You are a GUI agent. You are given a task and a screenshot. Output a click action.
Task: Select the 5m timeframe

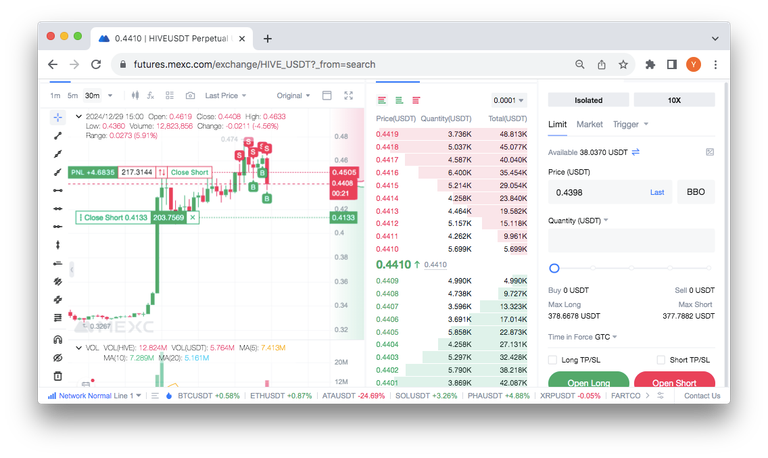[72, 96]
